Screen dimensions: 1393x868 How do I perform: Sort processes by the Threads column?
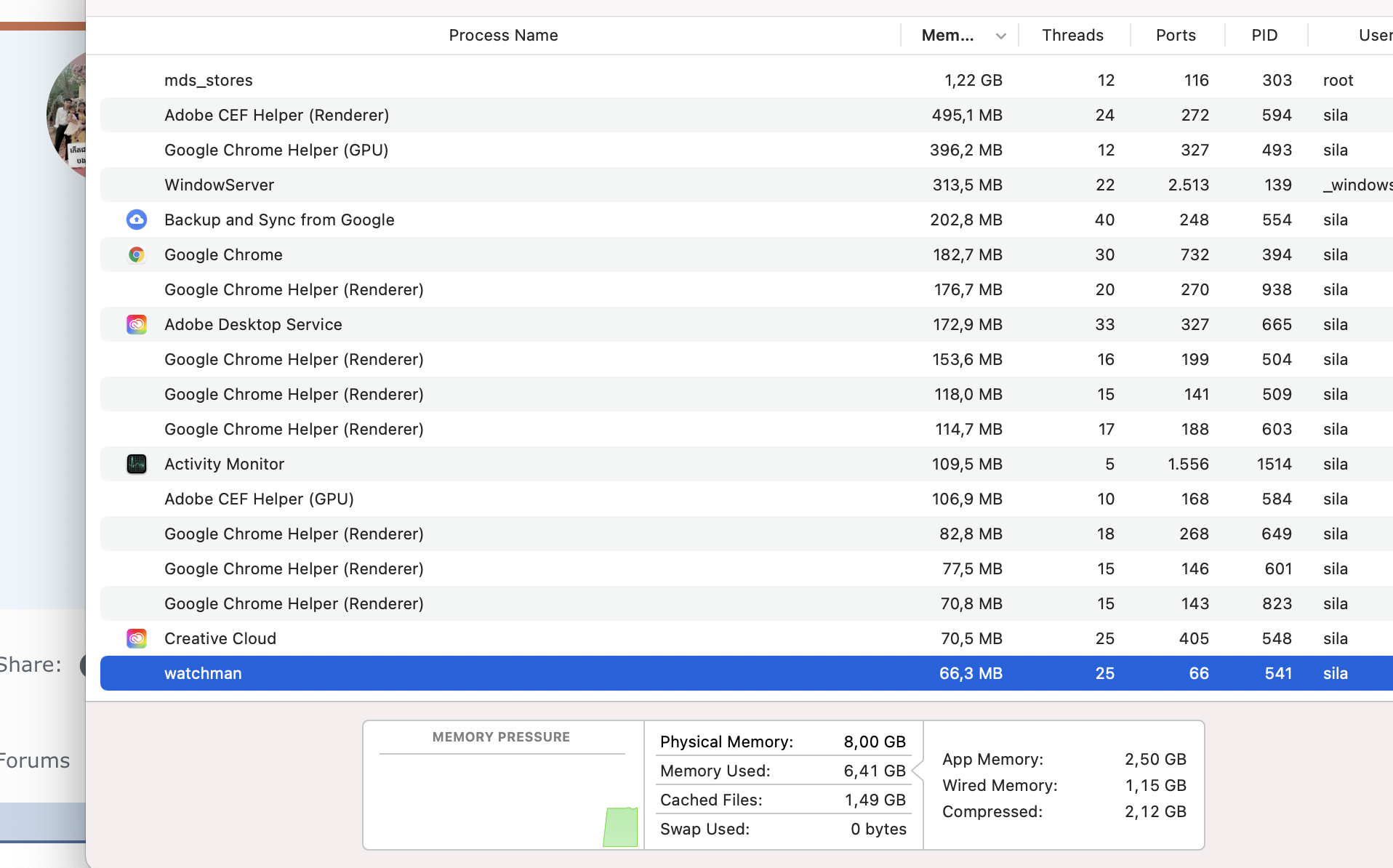coord(1072,36)
